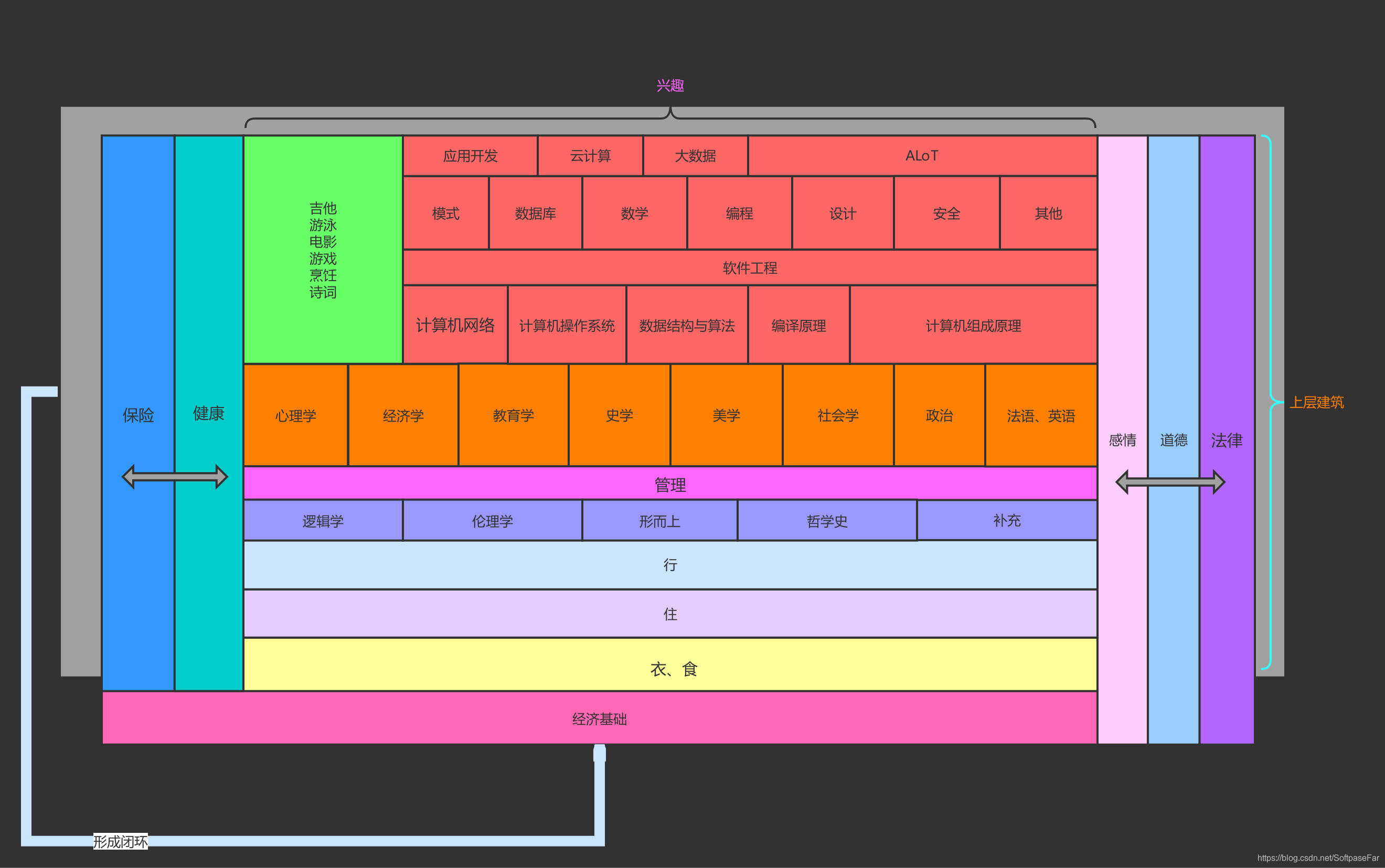The height and width of the screenshot is (868, 1385).
Task: Click the green hobbies block listing 吉他
Action: [323, 250]
